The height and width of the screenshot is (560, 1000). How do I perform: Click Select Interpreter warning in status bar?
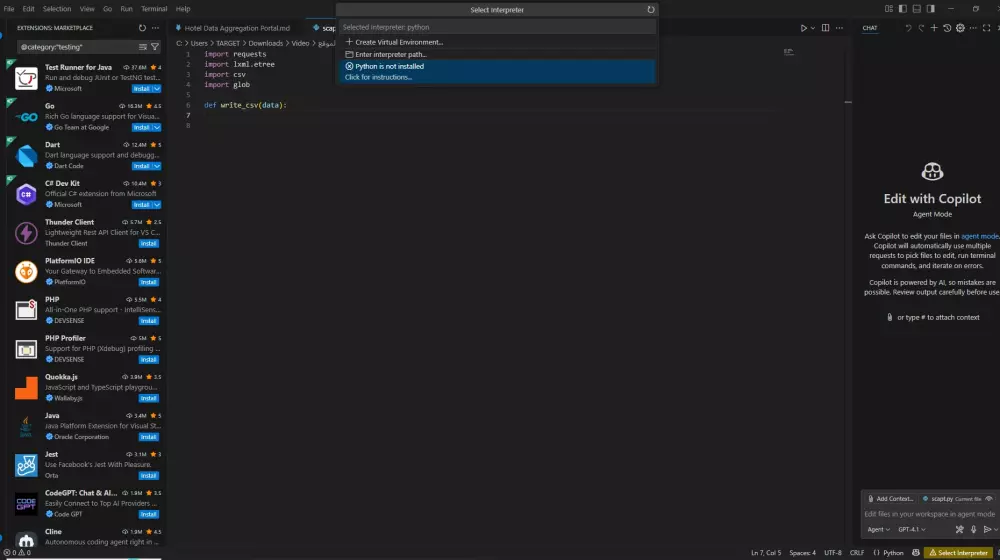tap(959, 553)
